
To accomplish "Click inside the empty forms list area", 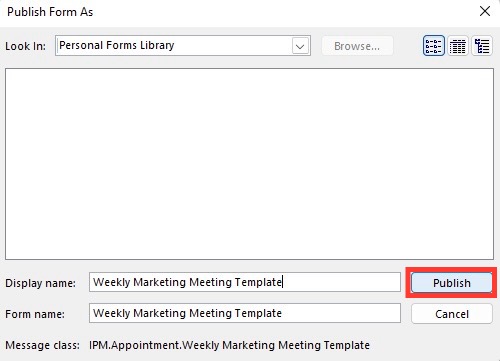I will (x=249, y=164).
